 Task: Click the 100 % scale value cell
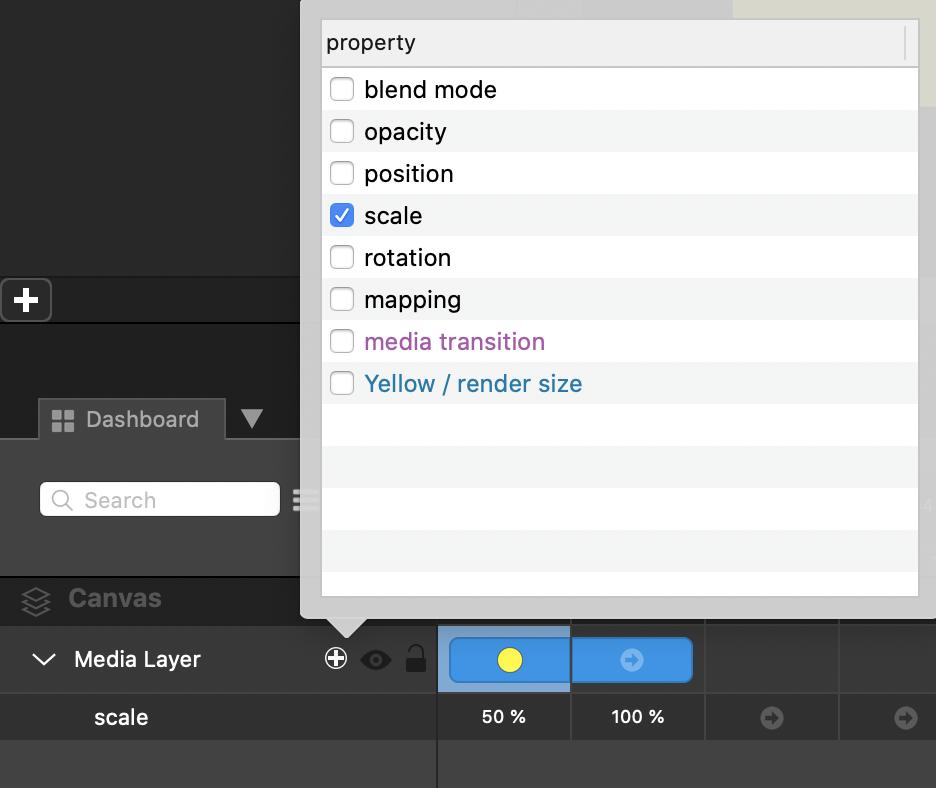click(x=638, y=717)
